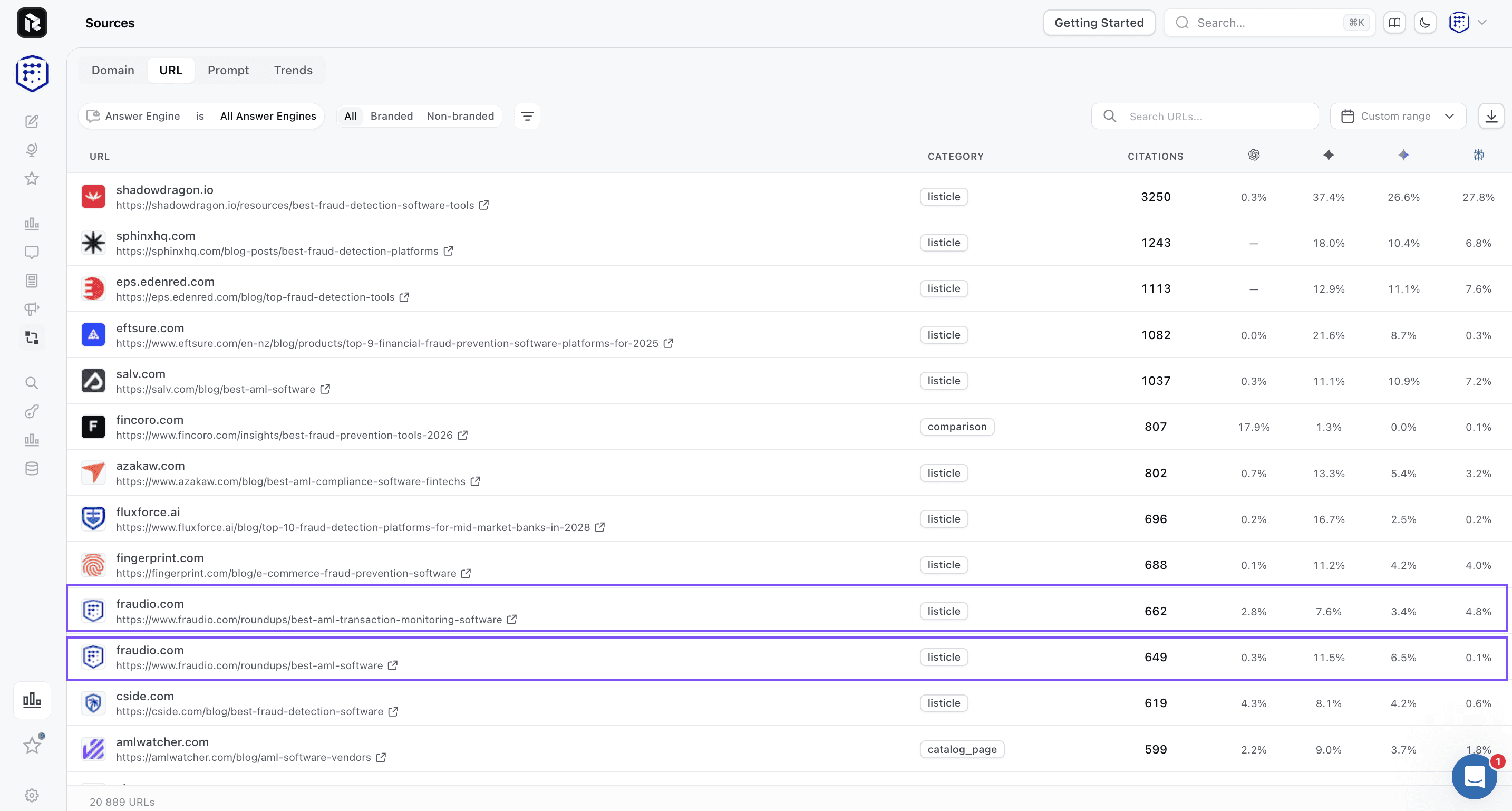
Task: Click the eftsure.com domain name
Action: [150, 327]
